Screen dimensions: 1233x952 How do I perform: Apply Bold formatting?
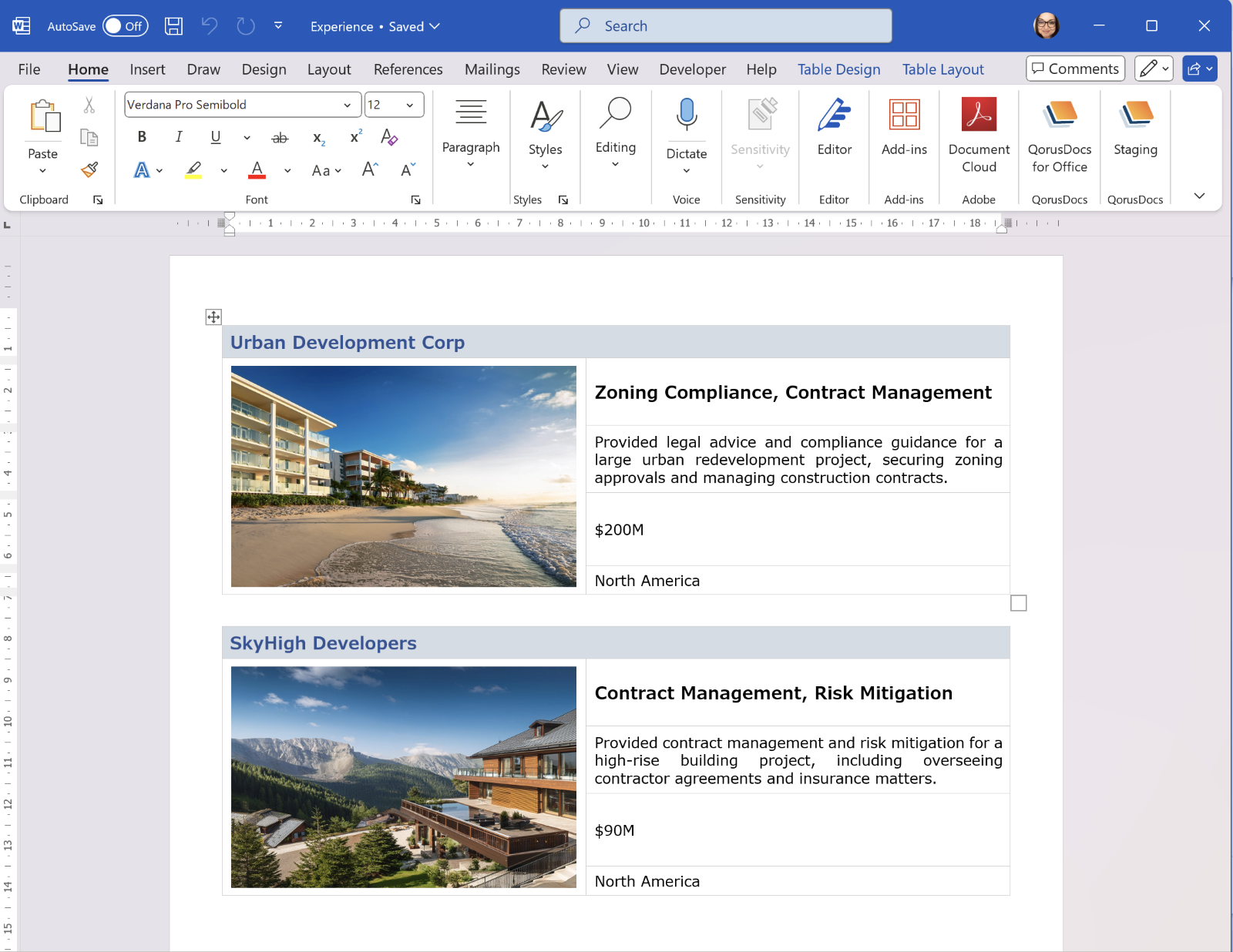pyautogui.click(x=142, y=137)
